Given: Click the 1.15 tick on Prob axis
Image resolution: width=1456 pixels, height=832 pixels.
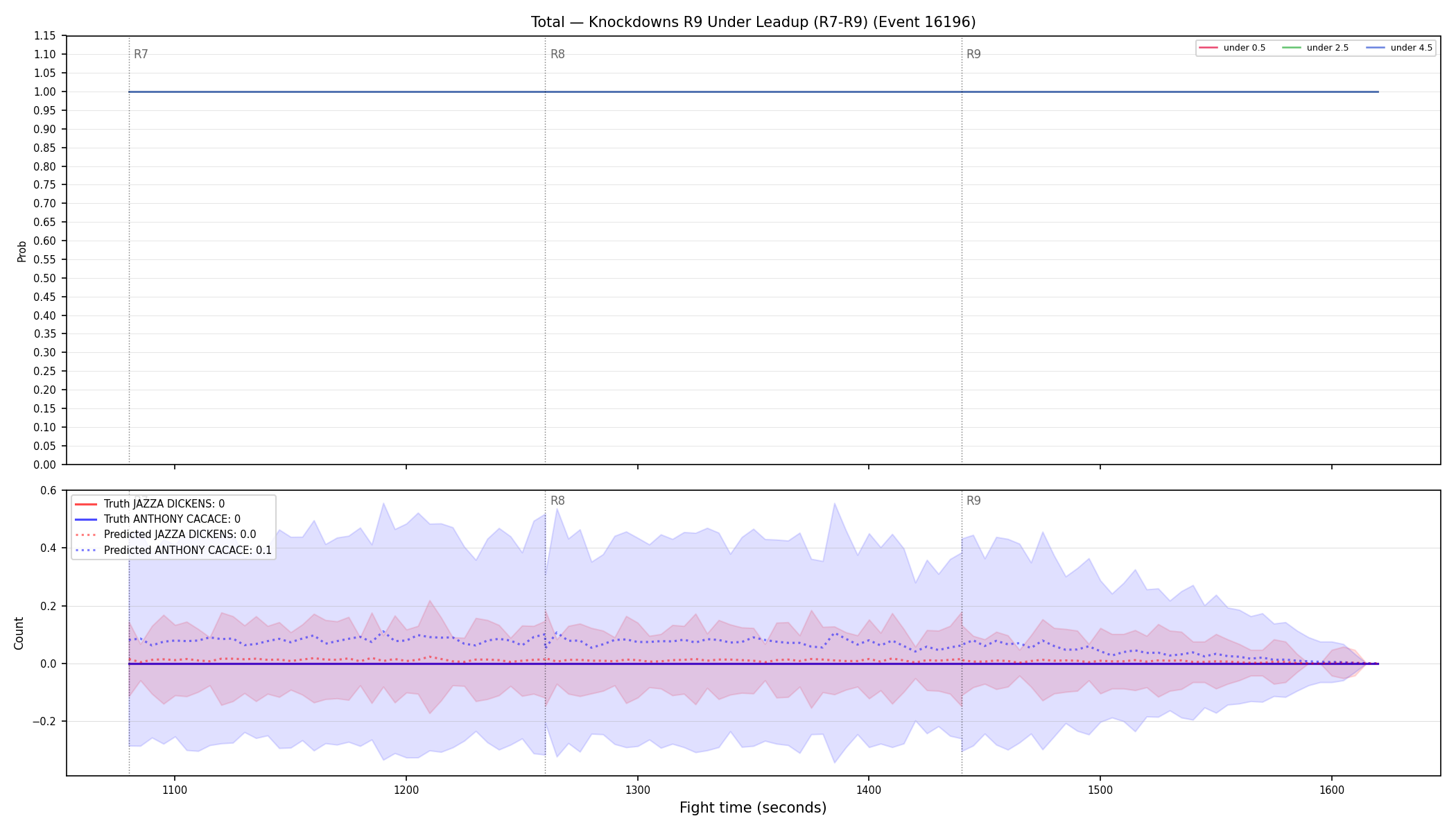Looking at the screenshot, I should coord(46,36).
